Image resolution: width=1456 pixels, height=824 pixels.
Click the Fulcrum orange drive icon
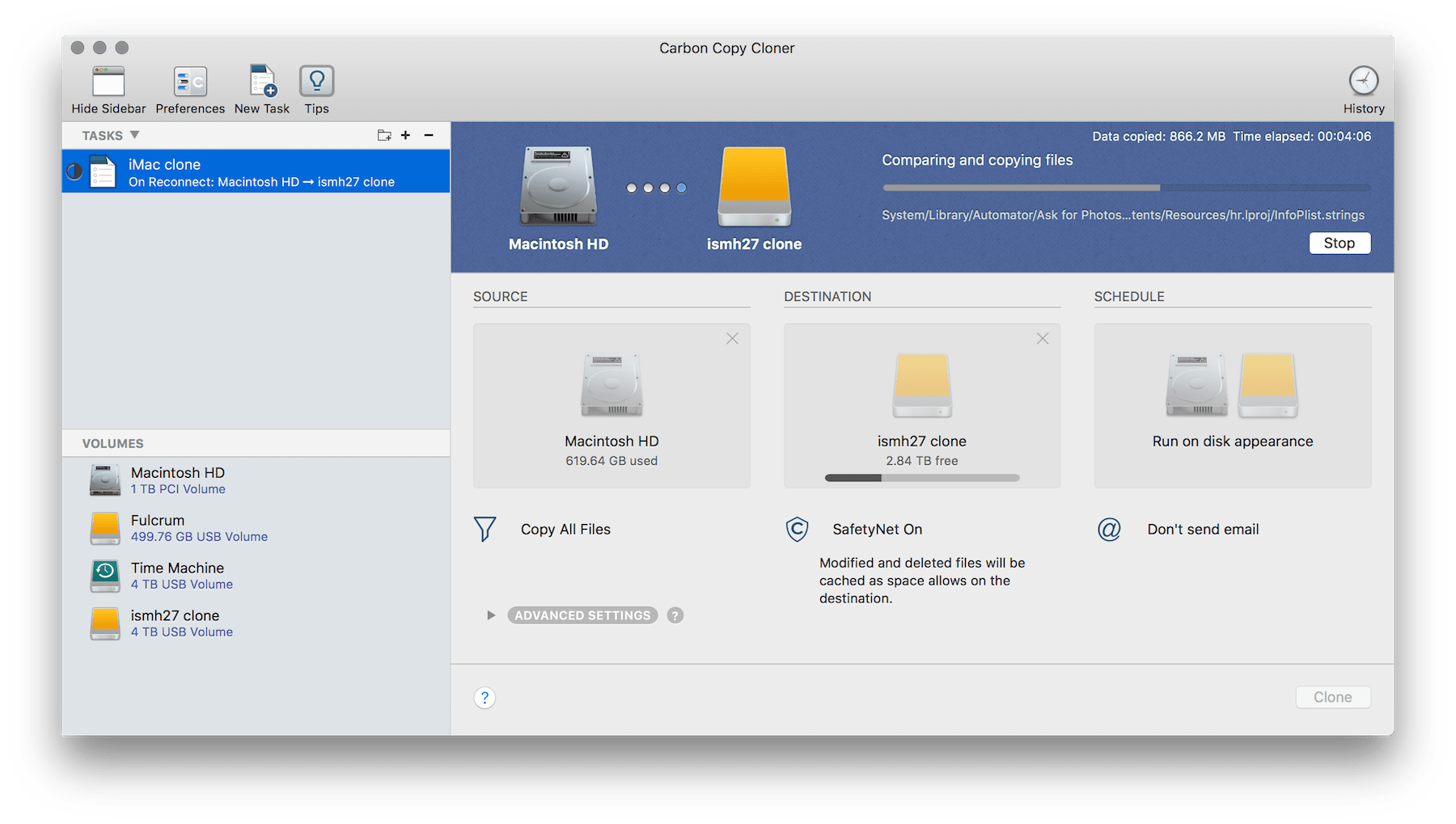point(105,528)
